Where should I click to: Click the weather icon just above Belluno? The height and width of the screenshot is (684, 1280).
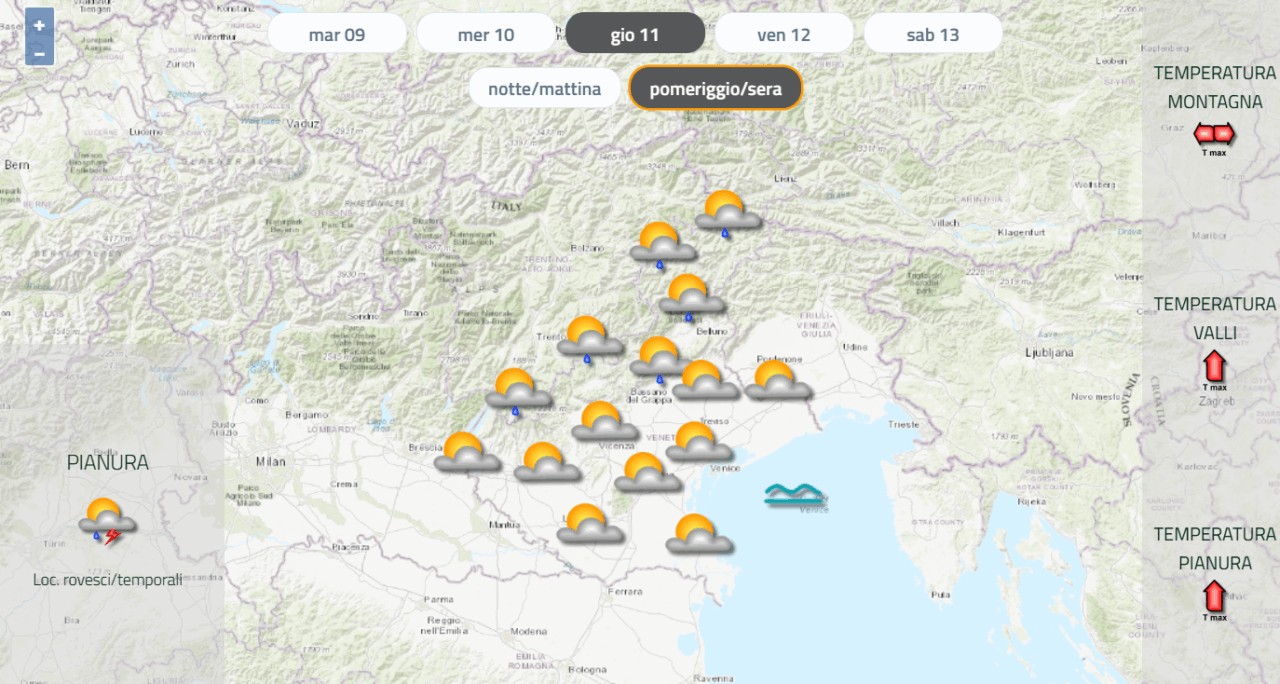pos(691,297)
